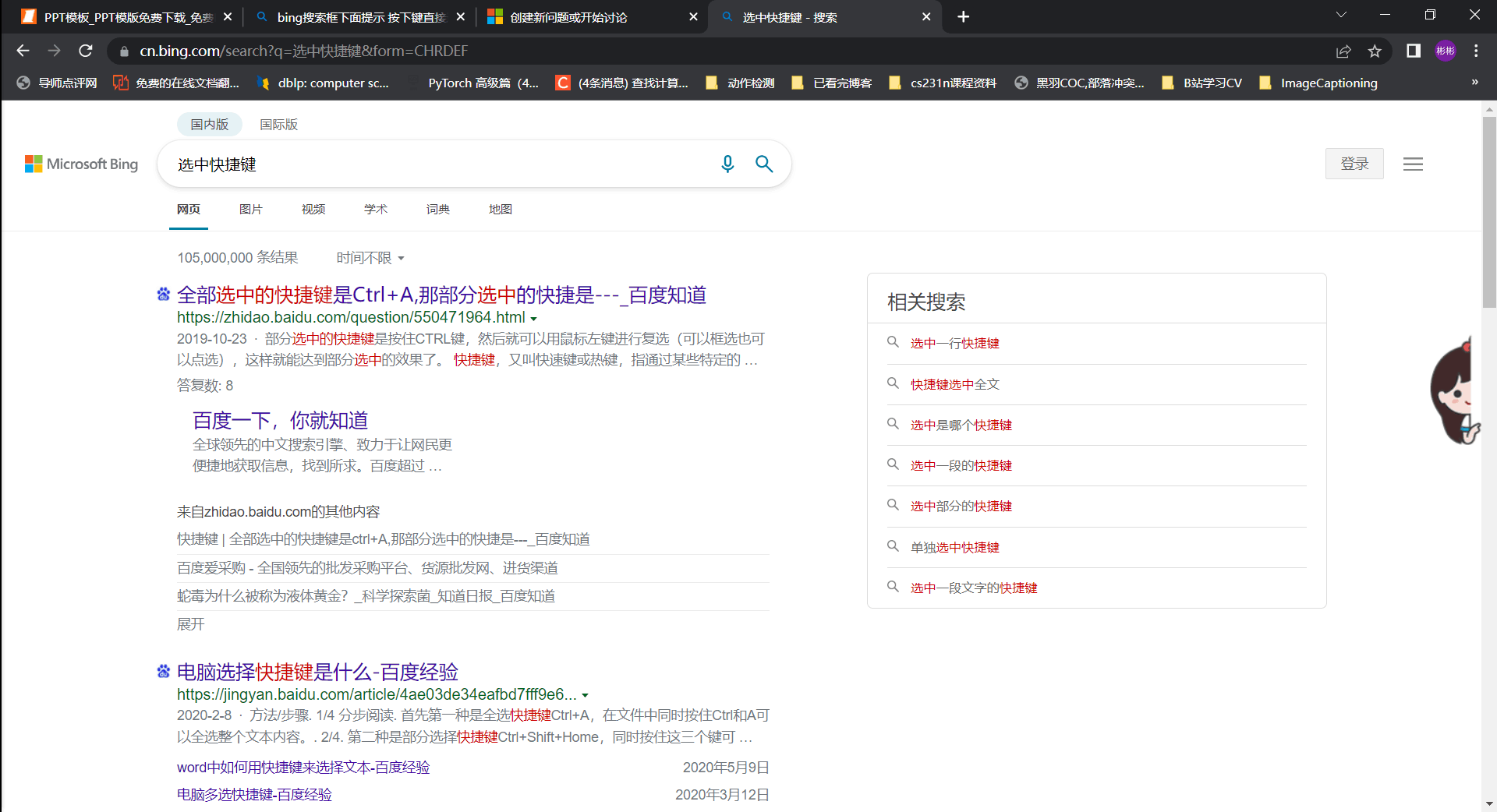Show more bookmarks via the overflow chevron
This screenshot has height=812, width=1497.
(1474, 83)
